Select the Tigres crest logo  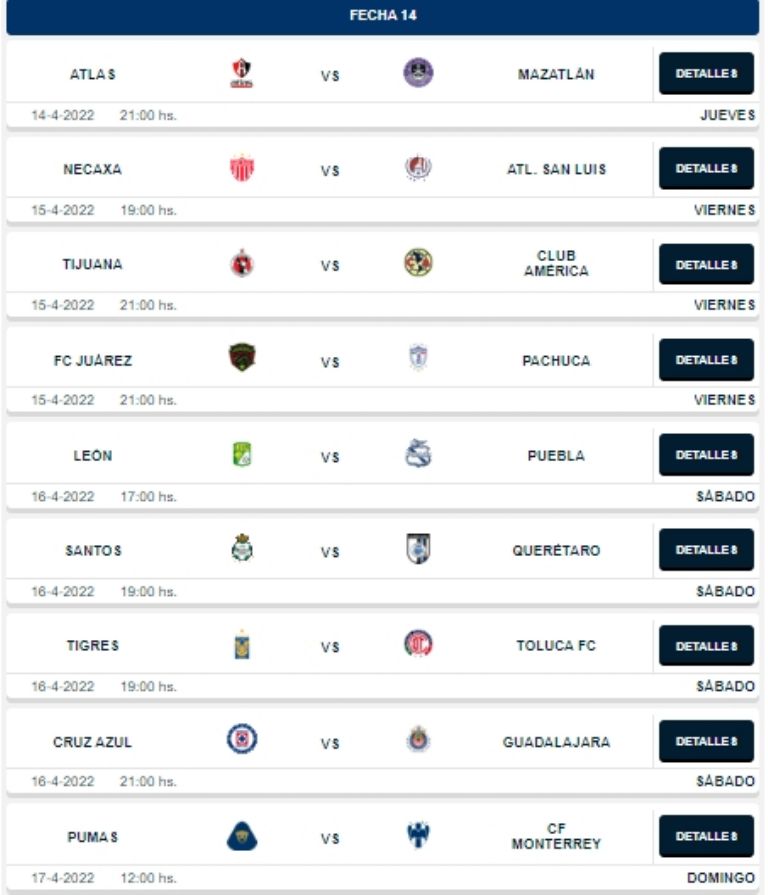tap(242, 645)
